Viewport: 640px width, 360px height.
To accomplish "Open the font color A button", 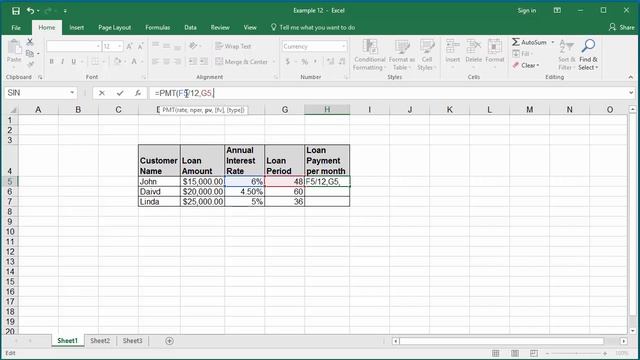I will tap(133, 62).
